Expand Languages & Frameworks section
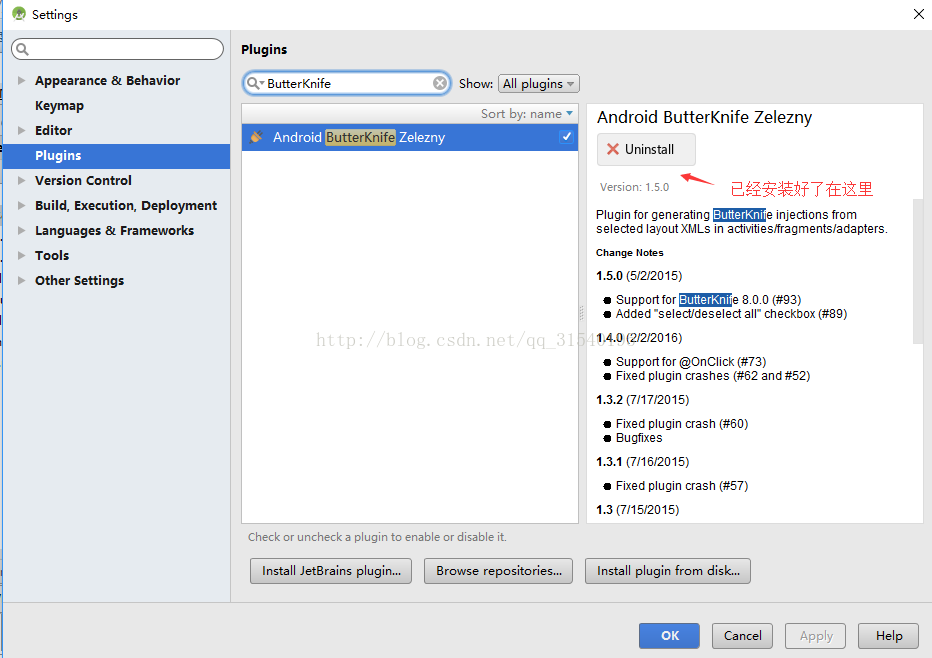The height and width of the screenshot is (658, 932). click(21, 230)
